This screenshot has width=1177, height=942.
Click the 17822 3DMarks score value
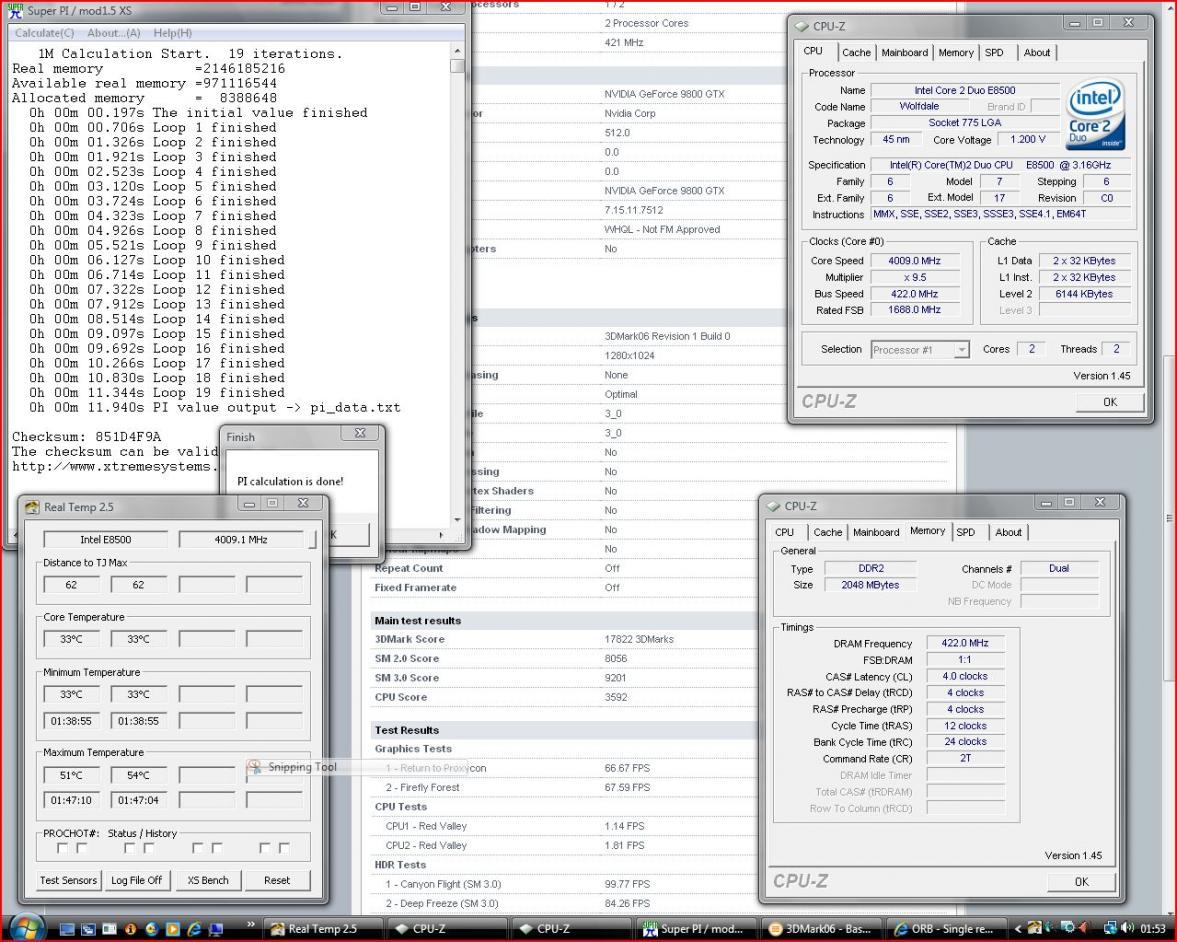pyautogui.click(x=639, y=640)
